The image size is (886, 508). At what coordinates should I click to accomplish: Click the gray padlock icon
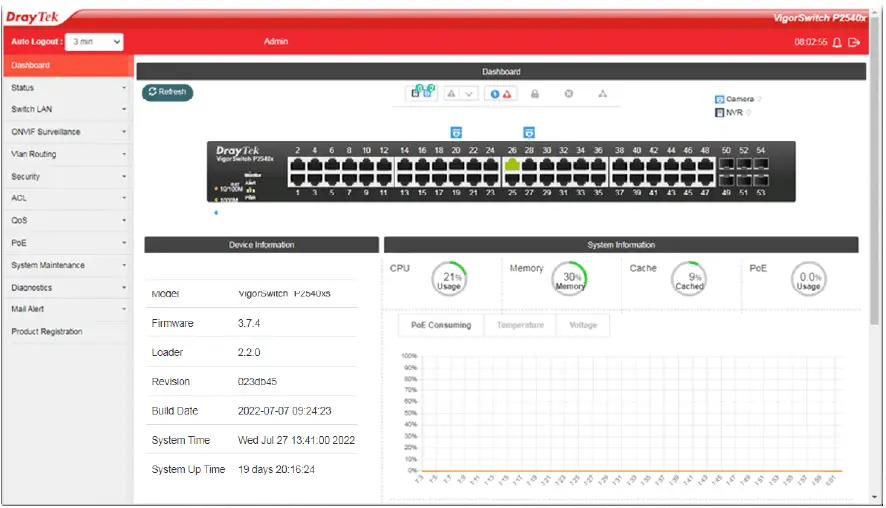click(535, 94)
